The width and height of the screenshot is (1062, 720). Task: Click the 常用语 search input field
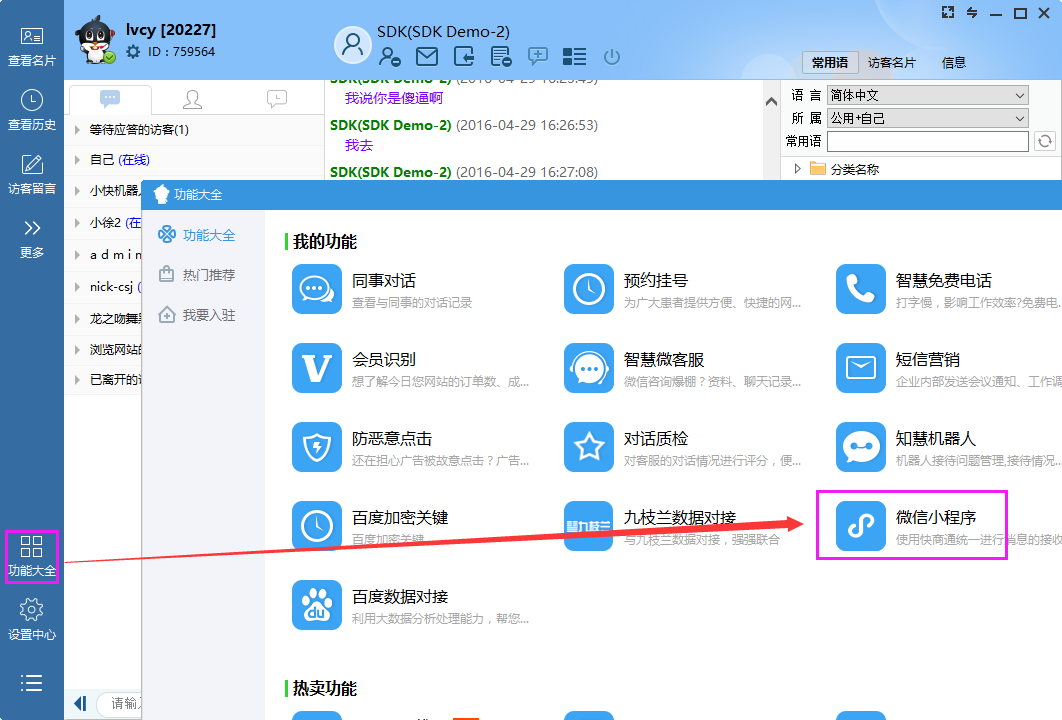pos(927,141)
